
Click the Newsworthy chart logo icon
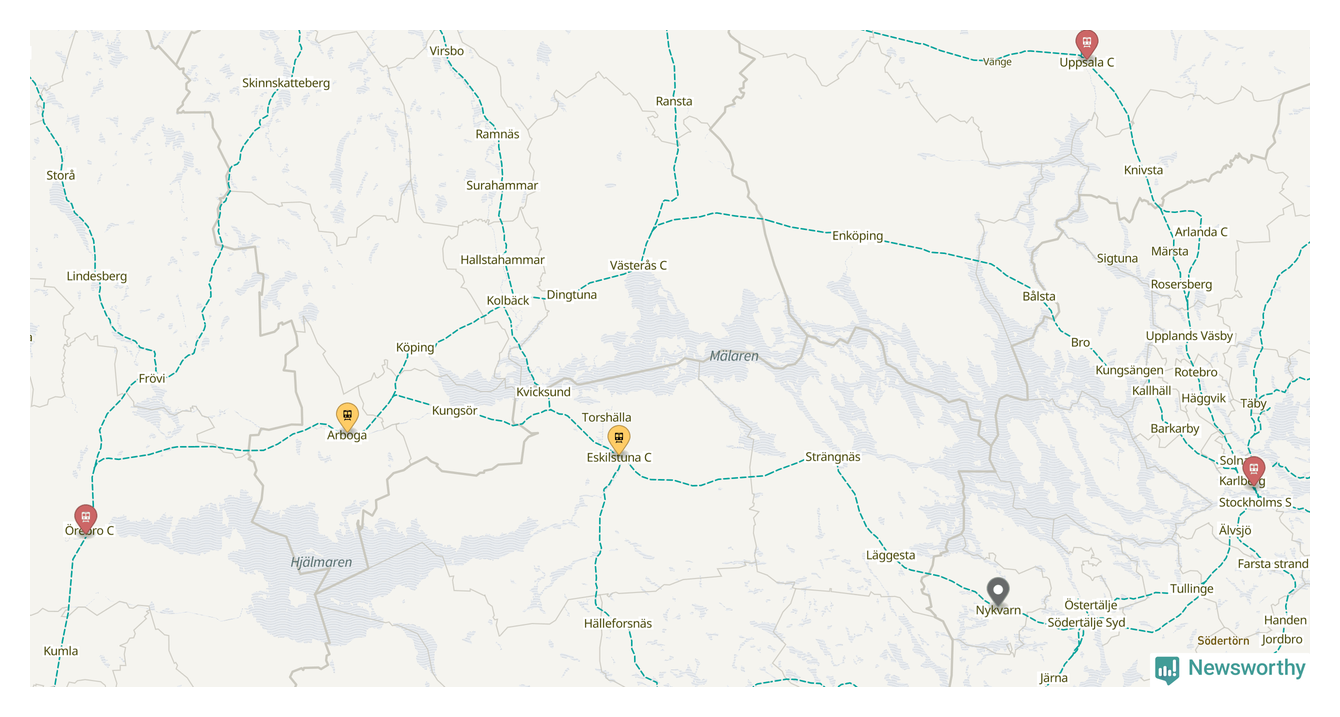[1167, 669]
